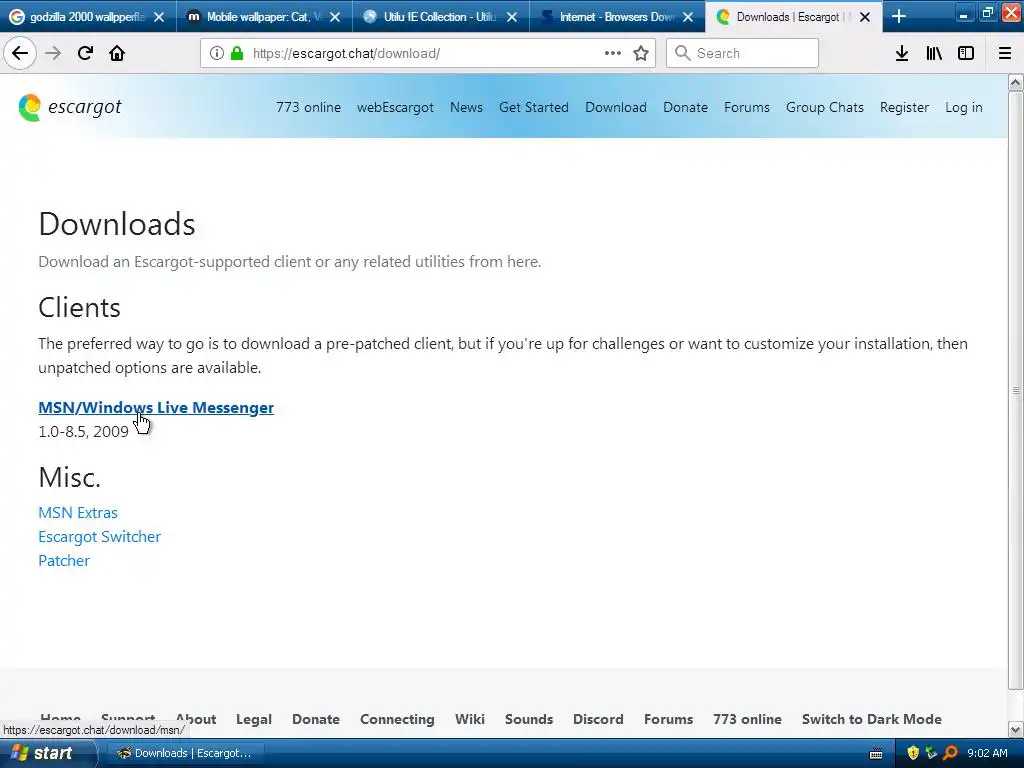This screenshot has width=1024, height=768.
Task: Open the Patcher link
Action: (x=64, y=560)
